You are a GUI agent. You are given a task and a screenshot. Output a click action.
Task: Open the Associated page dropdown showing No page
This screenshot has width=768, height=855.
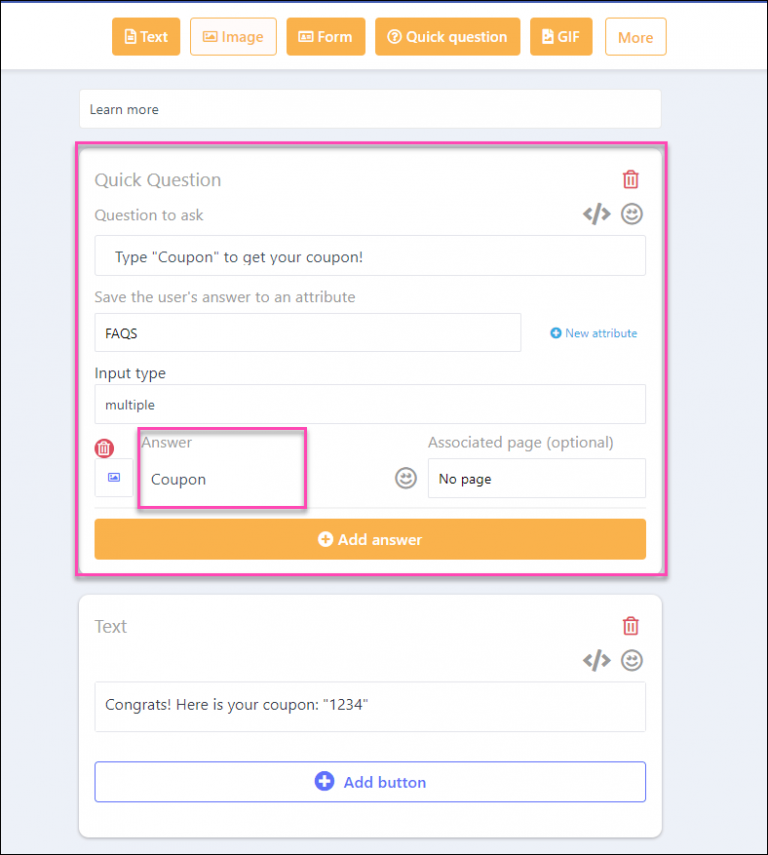[x=537, y=478]
